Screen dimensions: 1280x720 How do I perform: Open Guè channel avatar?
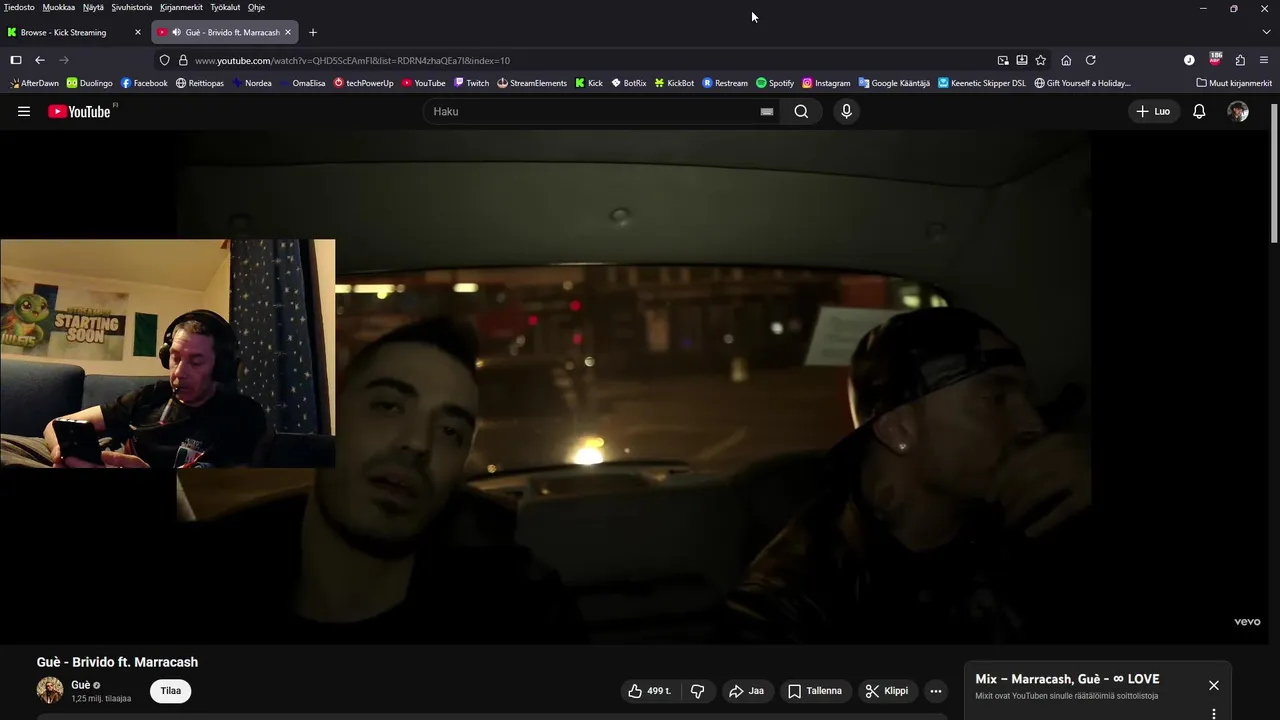pos(50,690)
